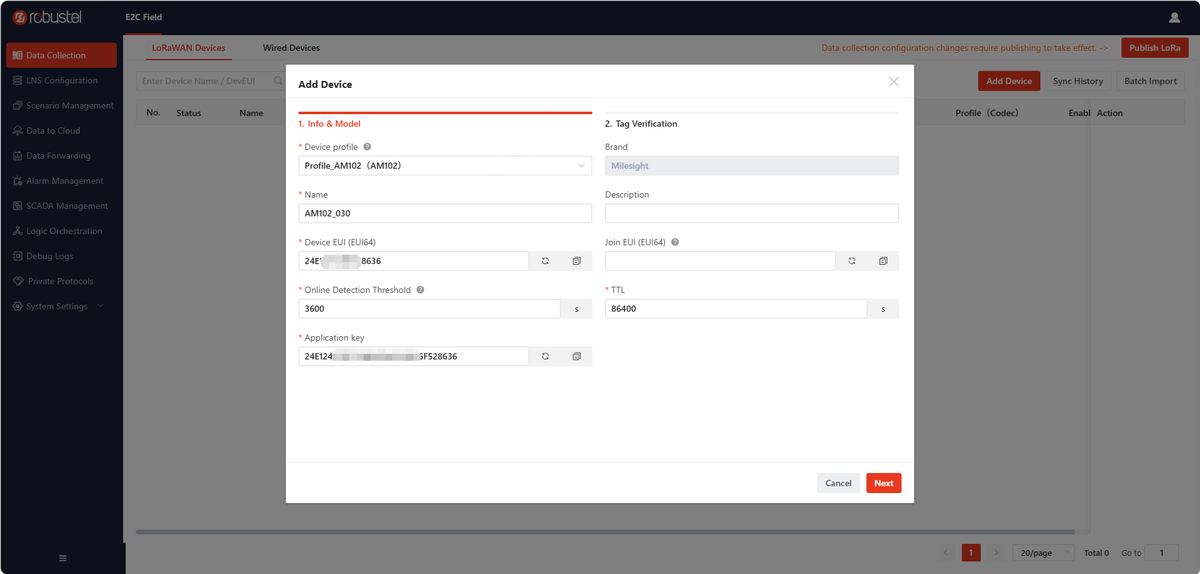Click Batch Import button
The width and height of the screenshot is (1200, 574).
tap(1150, 81)
